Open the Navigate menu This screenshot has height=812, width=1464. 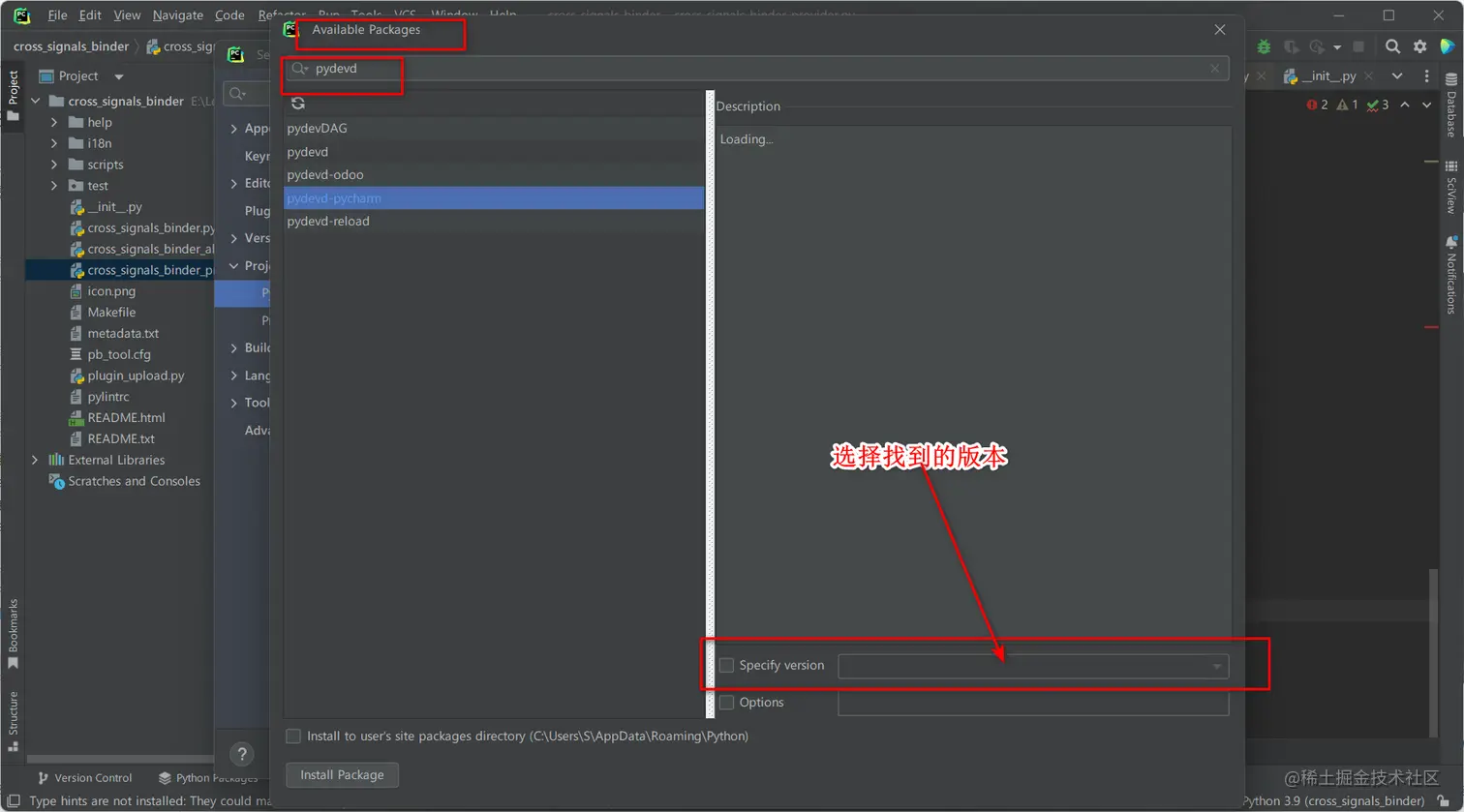[x=178, y=15]
